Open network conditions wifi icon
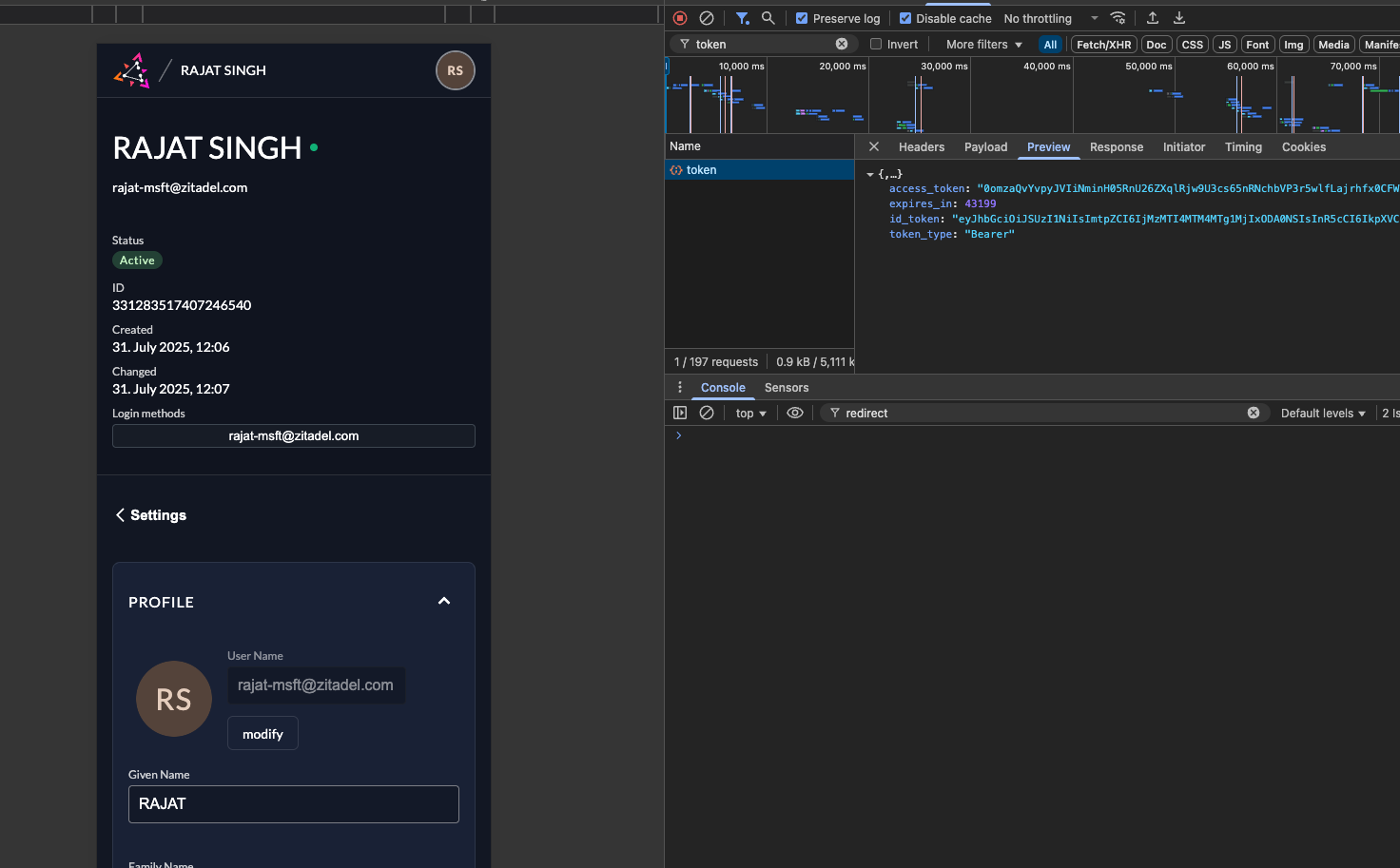This screenshot has height=868, width=1400. pos(1118,18)
